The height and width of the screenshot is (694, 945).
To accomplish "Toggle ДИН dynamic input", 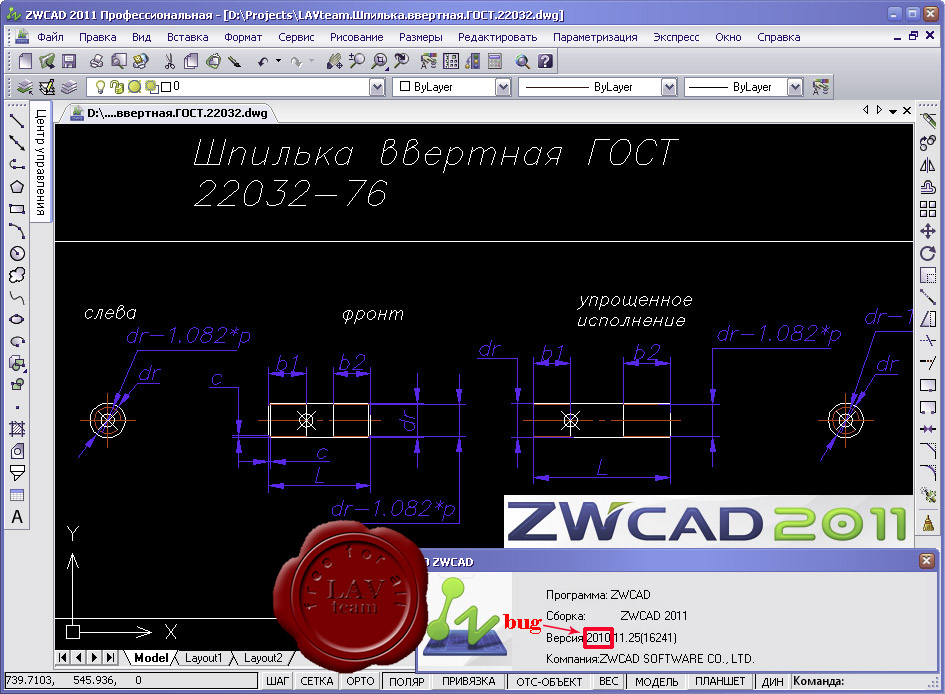I will (x=773, y=681).
